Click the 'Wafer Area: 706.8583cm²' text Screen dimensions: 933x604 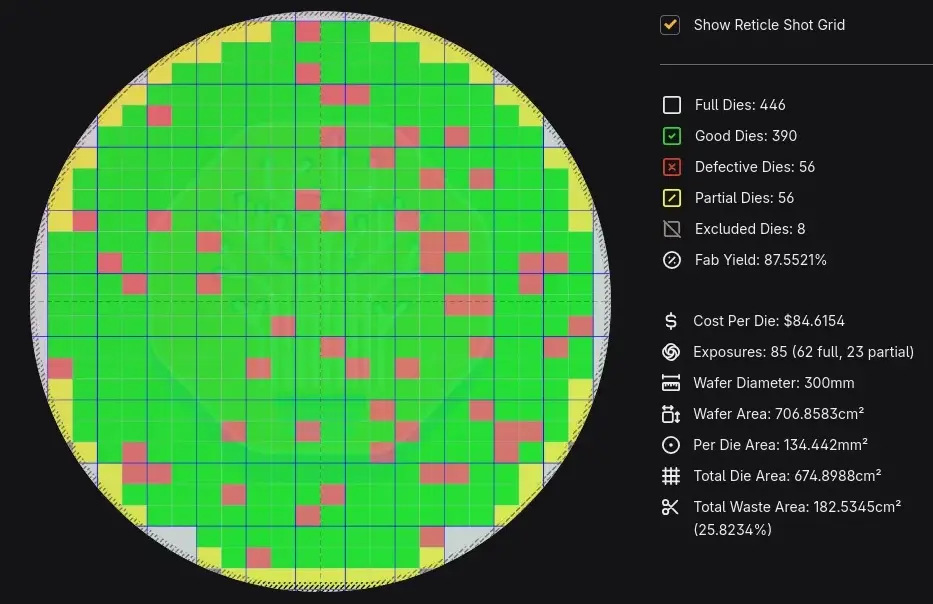tap(778, 414)
